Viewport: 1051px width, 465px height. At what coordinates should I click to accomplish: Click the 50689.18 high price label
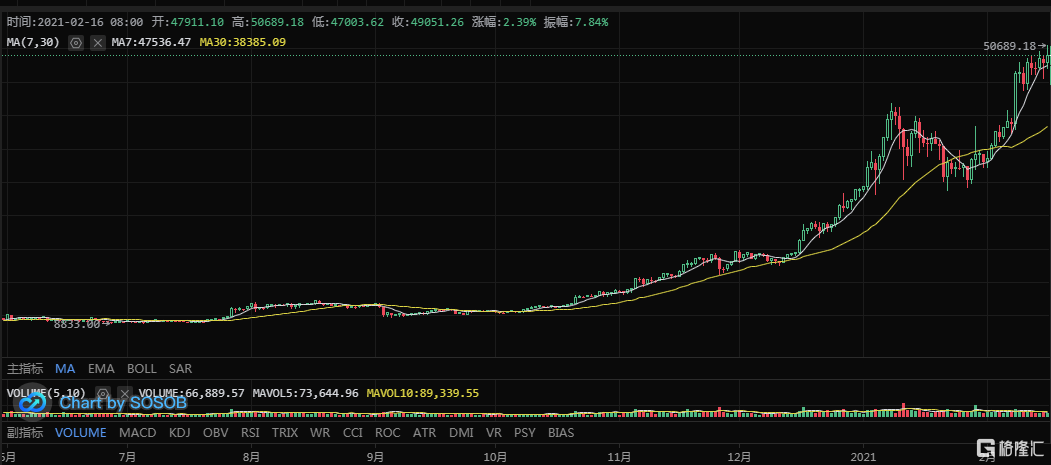1008,46
